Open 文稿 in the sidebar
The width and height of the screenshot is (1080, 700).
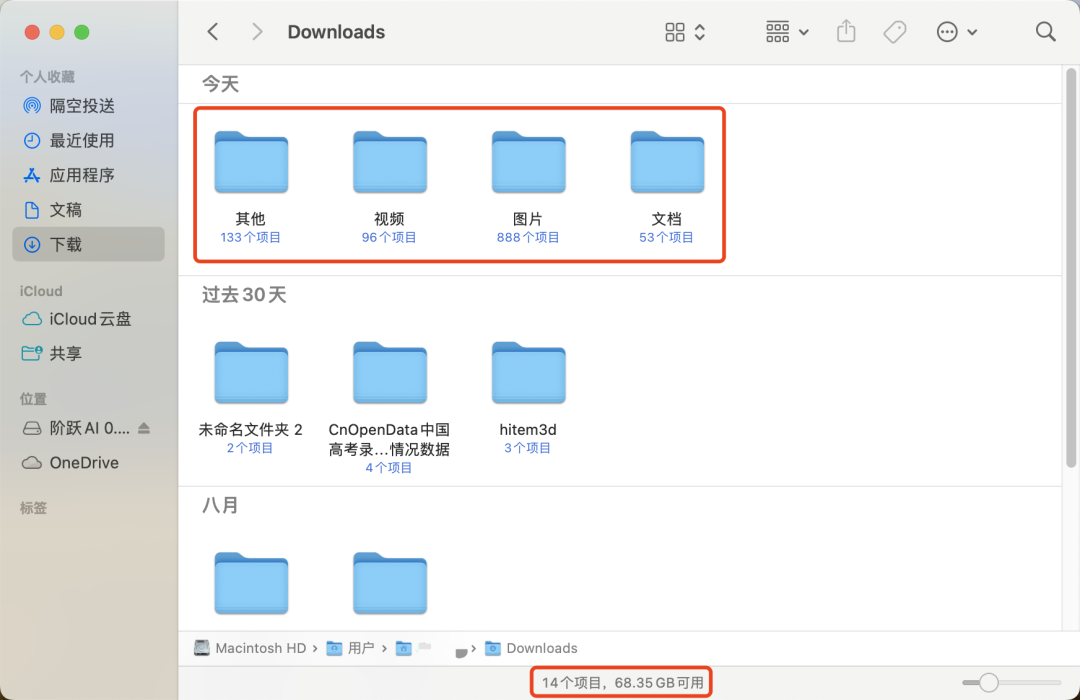[x=89, y=209]
